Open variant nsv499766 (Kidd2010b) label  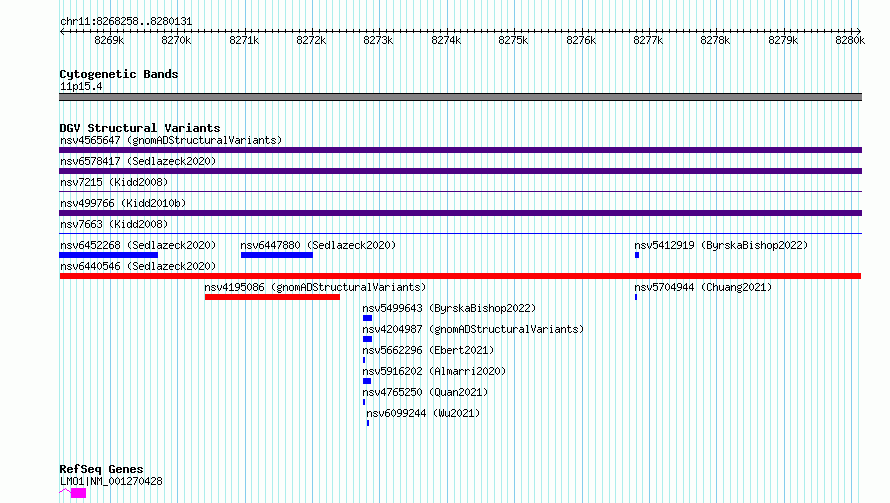point(123,203)
